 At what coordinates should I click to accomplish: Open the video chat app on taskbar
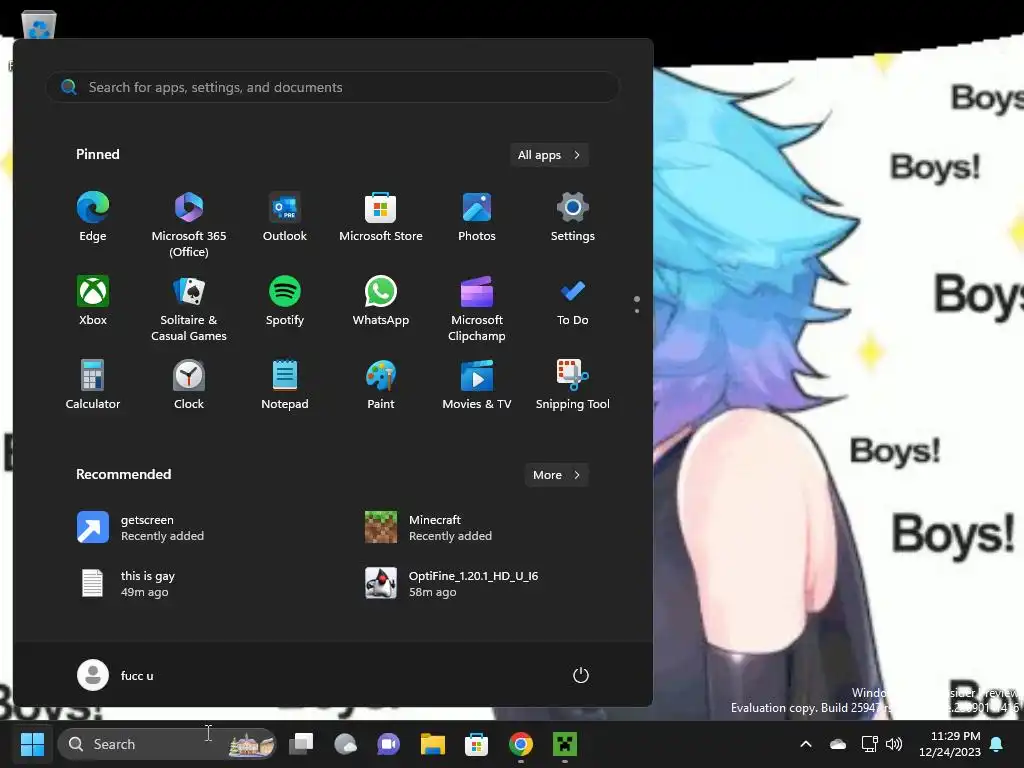pos(389,744)
